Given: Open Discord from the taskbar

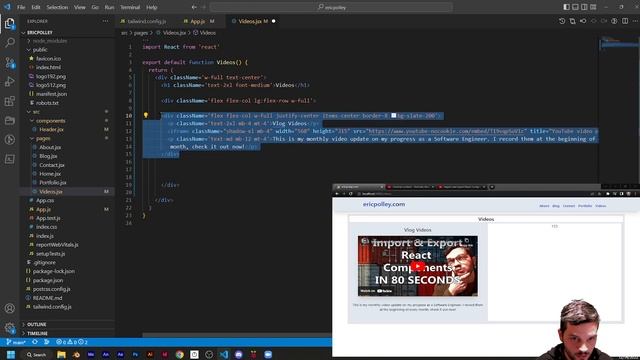Looking at the screenshot, I should click(239, 355).
